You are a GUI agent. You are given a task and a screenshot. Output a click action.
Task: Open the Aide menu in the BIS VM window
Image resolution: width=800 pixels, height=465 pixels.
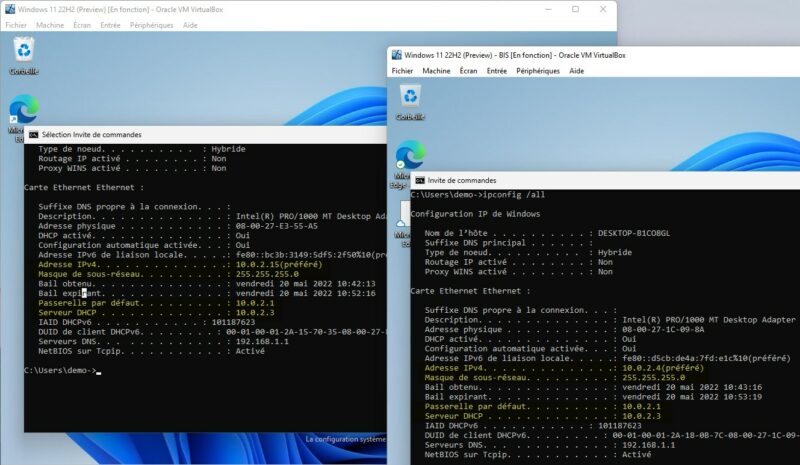[576, 71]
